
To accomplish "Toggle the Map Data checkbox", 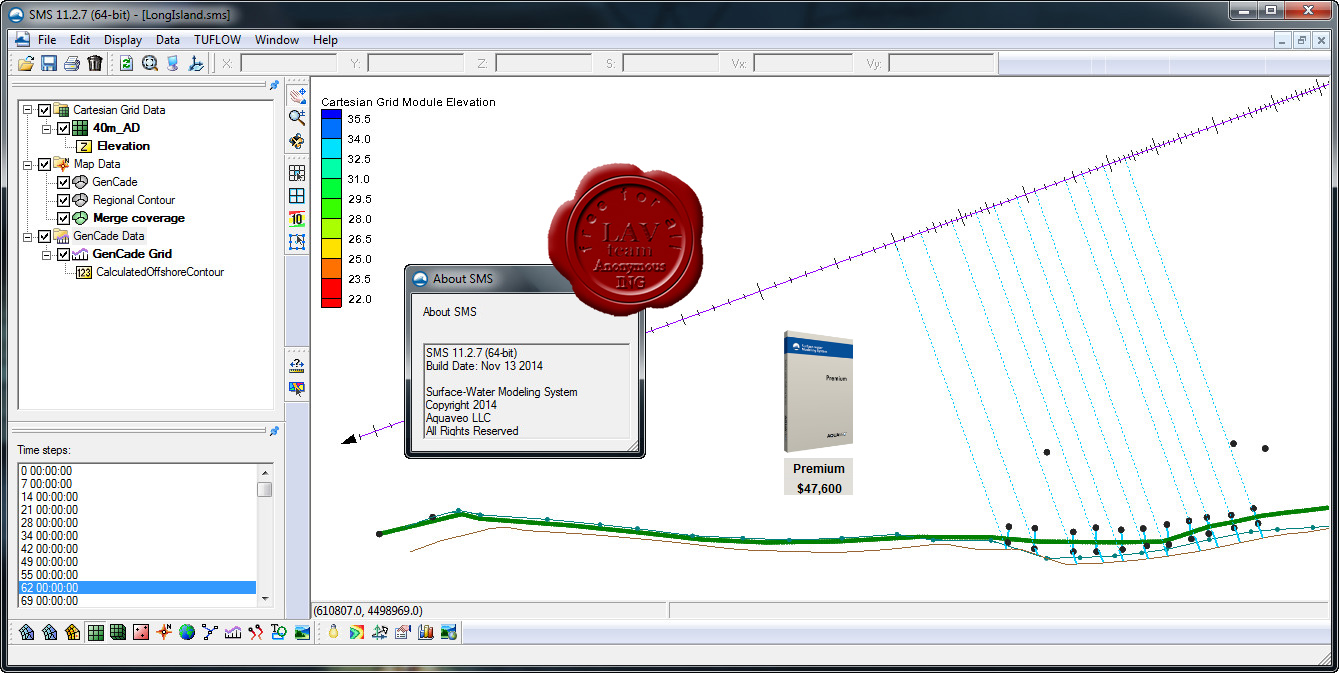I will click(44, 164).
